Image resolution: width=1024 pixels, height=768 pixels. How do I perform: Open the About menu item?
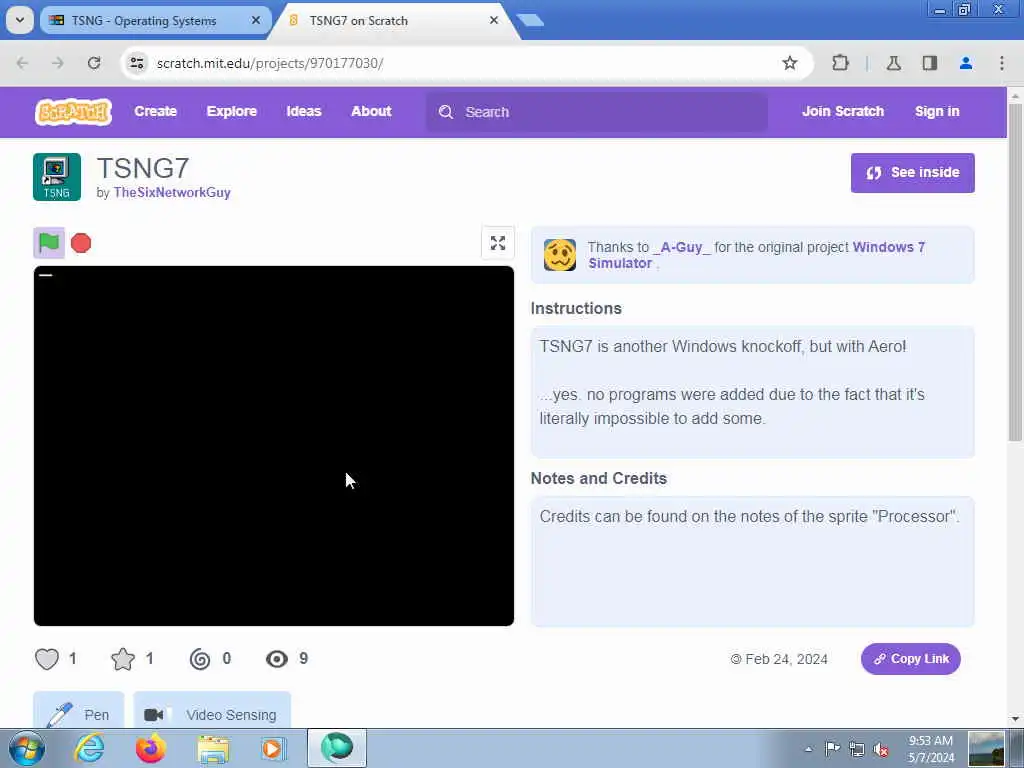pos(371,112)
